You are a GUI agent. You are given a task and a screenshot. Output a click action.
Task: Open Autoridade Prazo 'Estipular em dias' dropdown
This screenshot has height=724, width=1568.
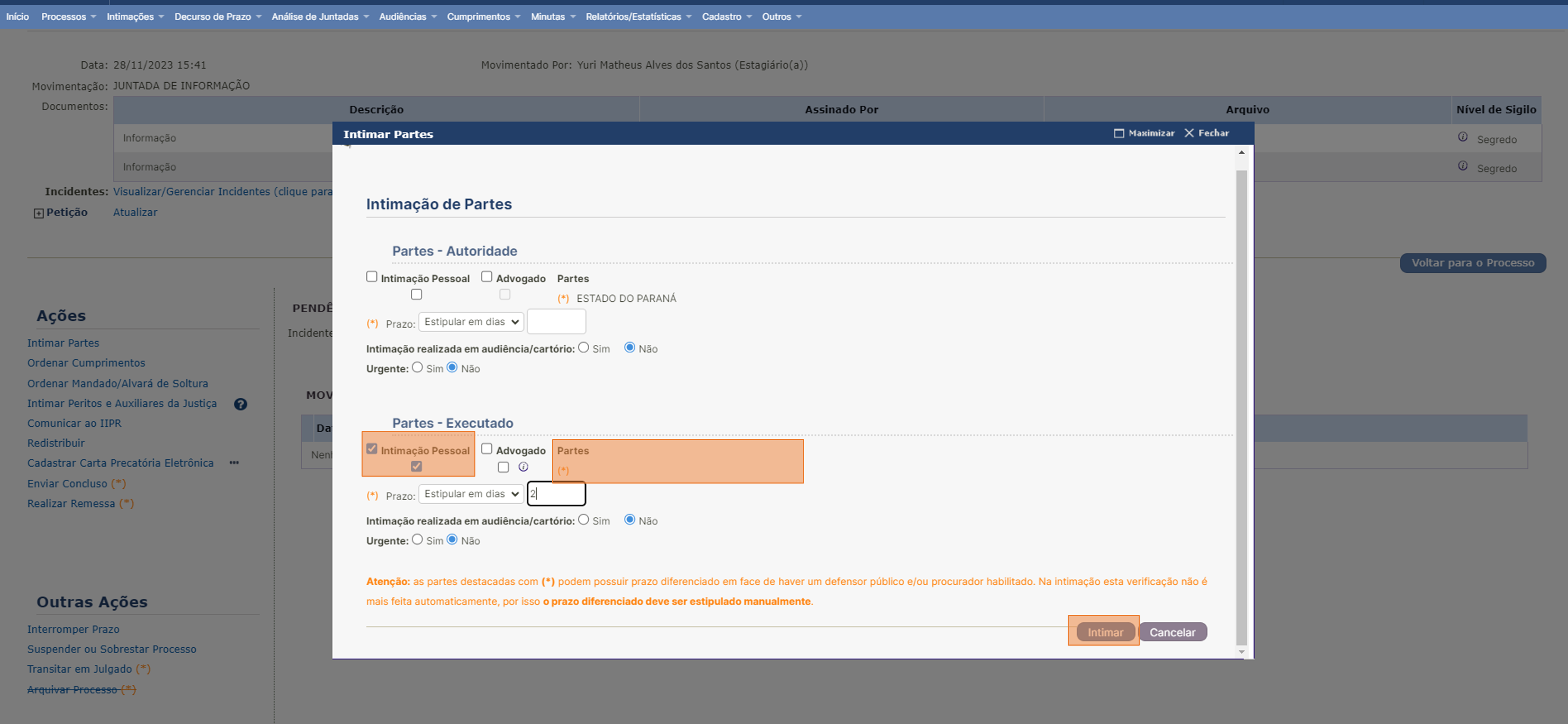(471, 321)
